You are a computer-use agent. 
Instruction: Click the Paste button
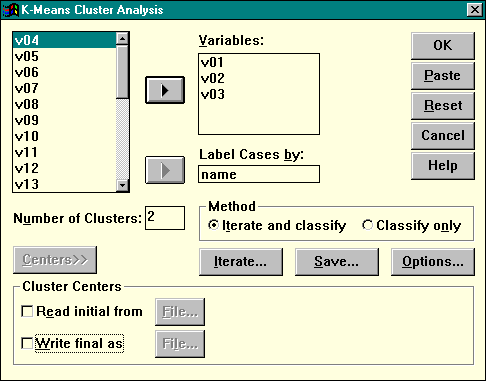point(443,76)
